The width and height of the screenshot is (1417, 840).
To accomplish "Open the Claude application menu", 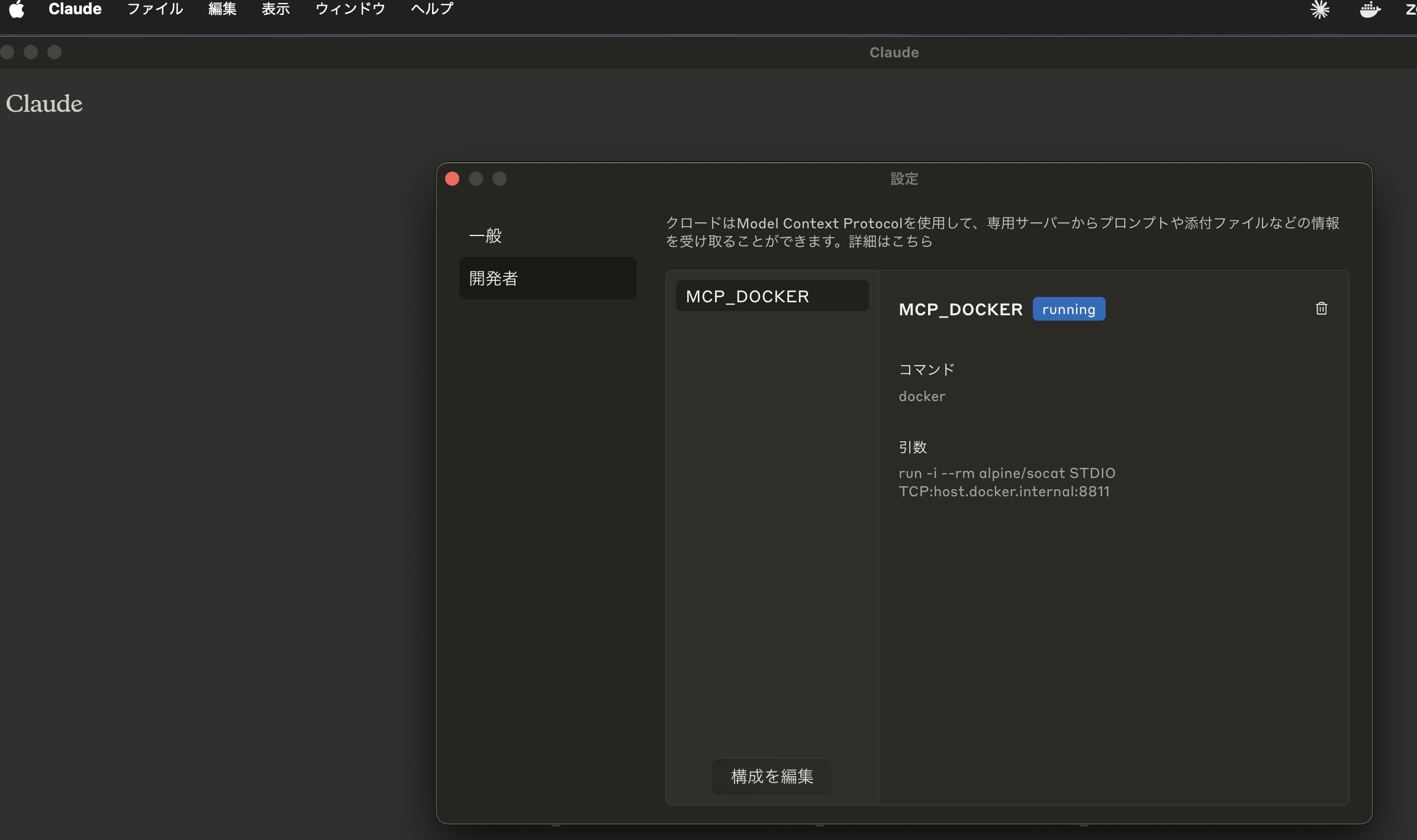I will 75,9.
